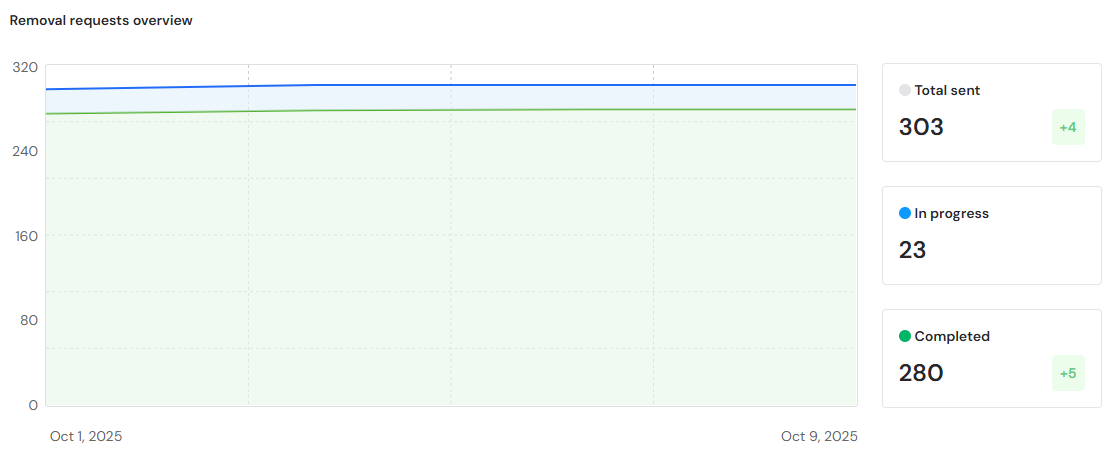
Task: Select the In progress label
Action: point(951,213)
